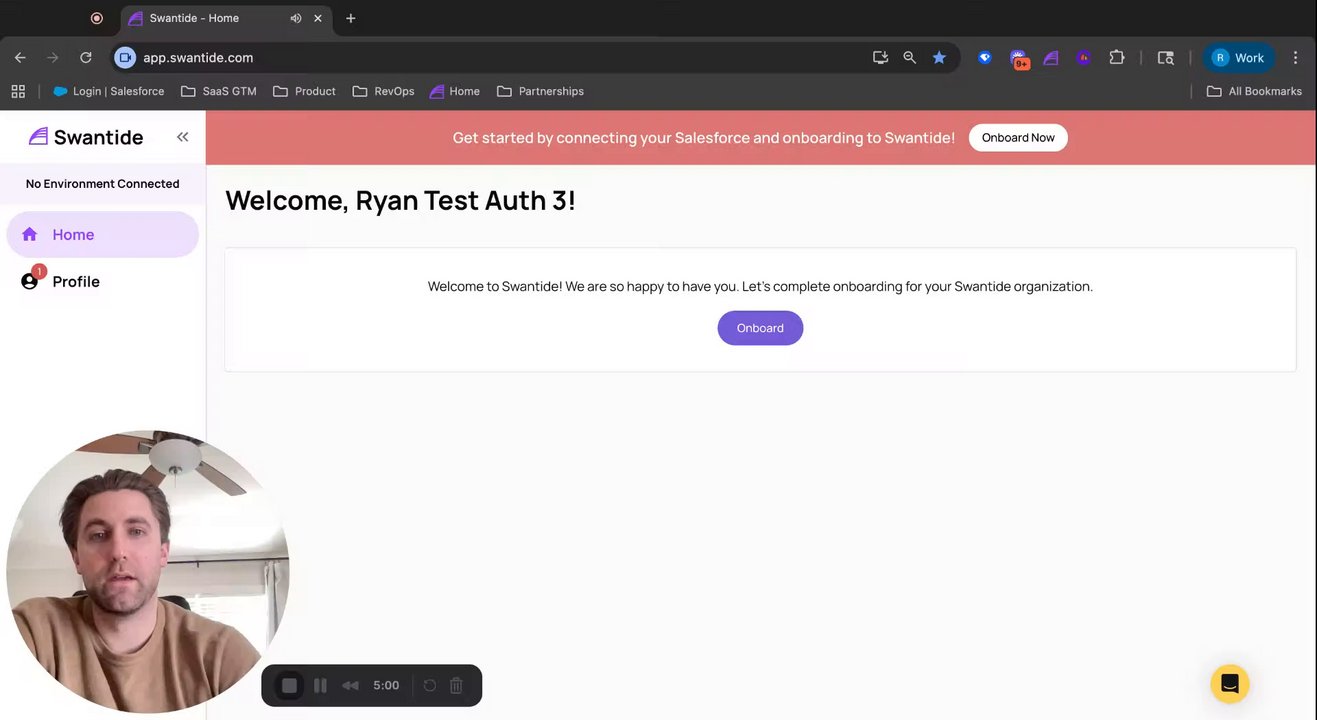Viewport: 1317px width, 720px height.
Task: Open the Partnerships bookmarks folder
Action: coord(540,91)
